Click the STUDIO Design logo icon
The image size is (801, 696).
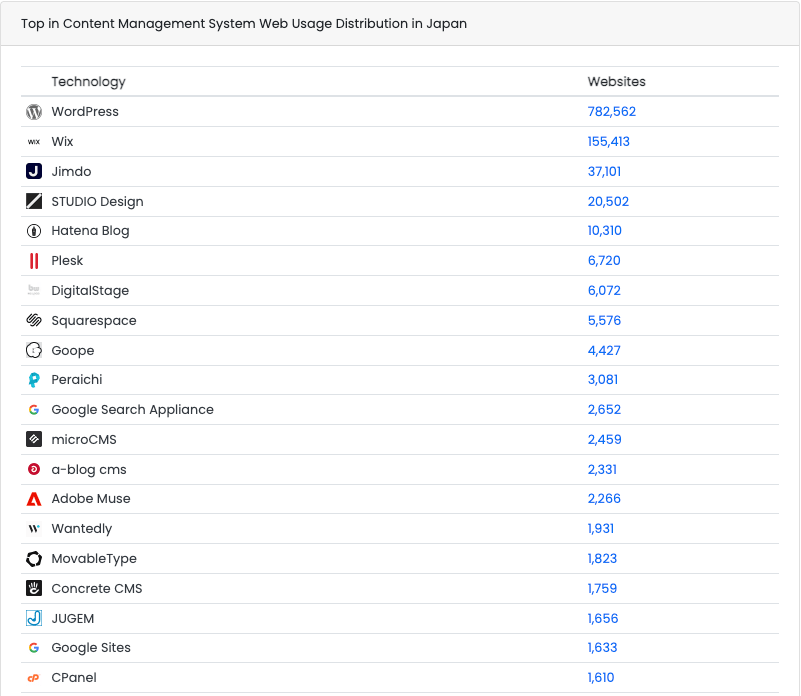coord(34,201)
